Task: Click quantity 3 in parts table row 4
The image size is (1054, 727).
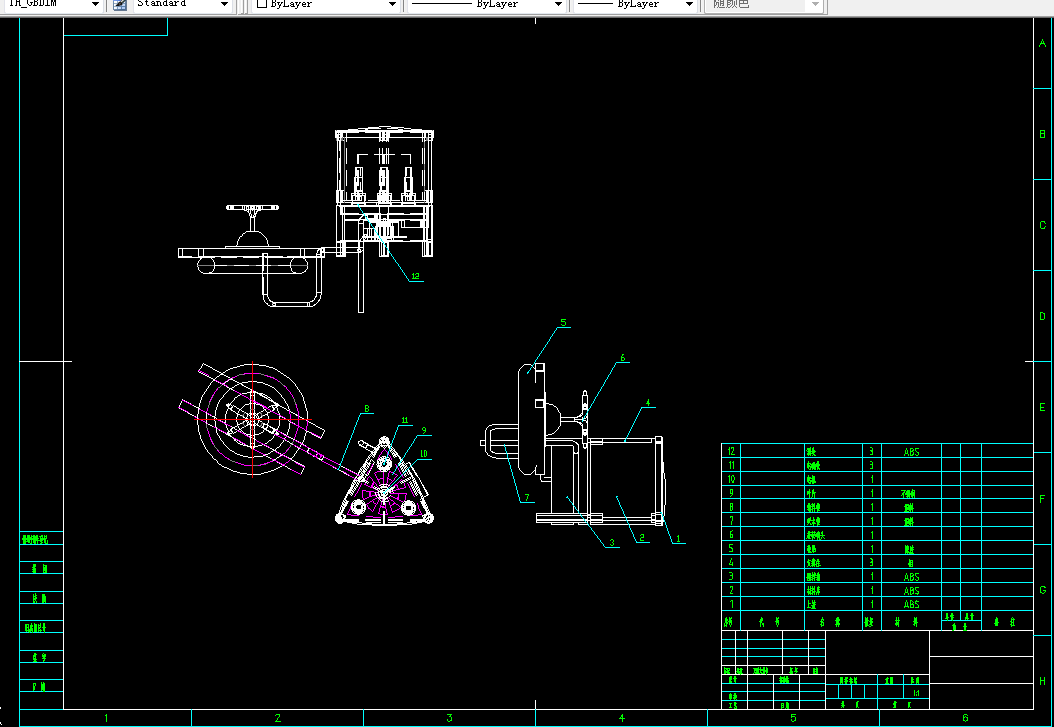Action: point(872,563)
